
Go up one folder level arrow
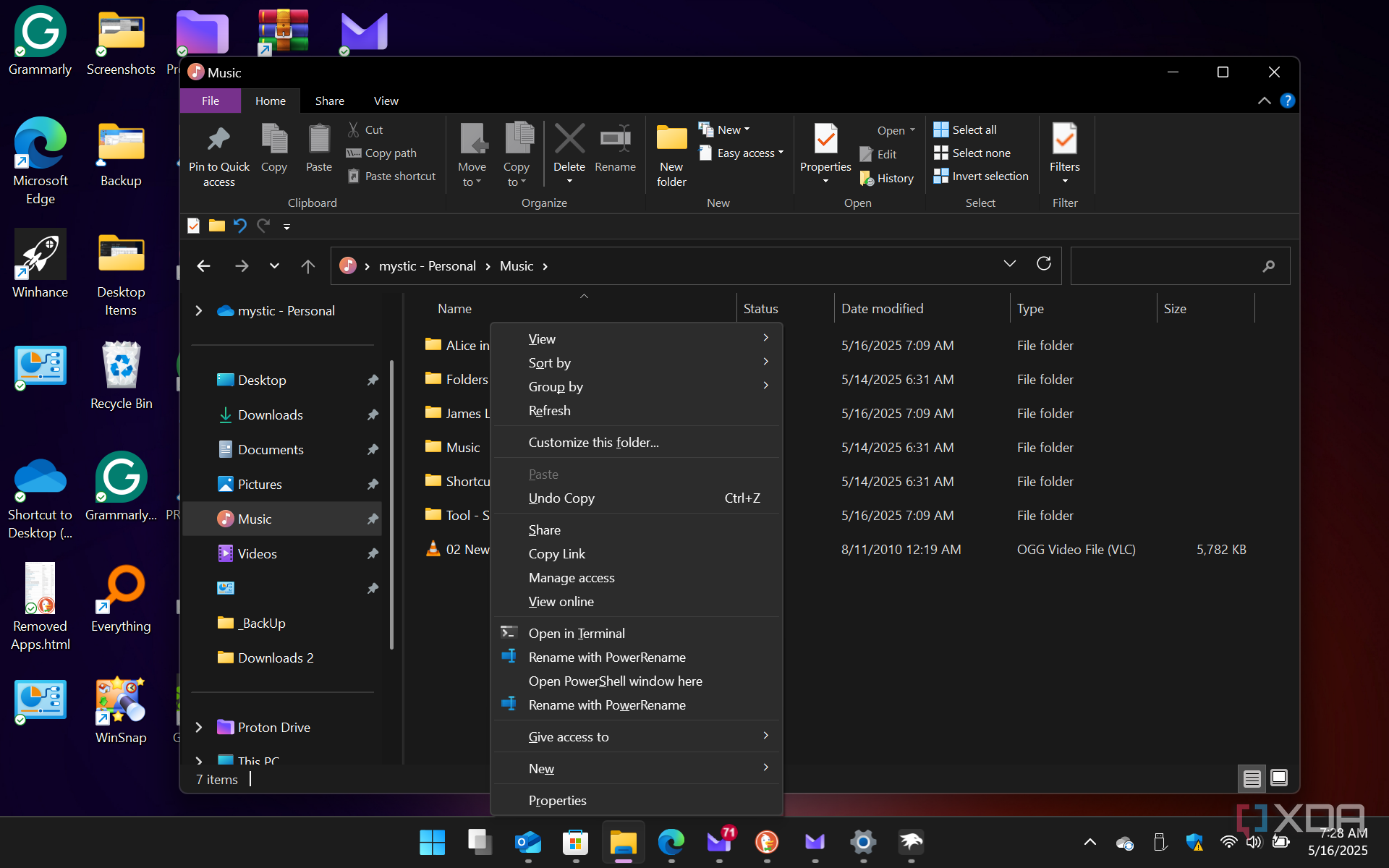307,266
